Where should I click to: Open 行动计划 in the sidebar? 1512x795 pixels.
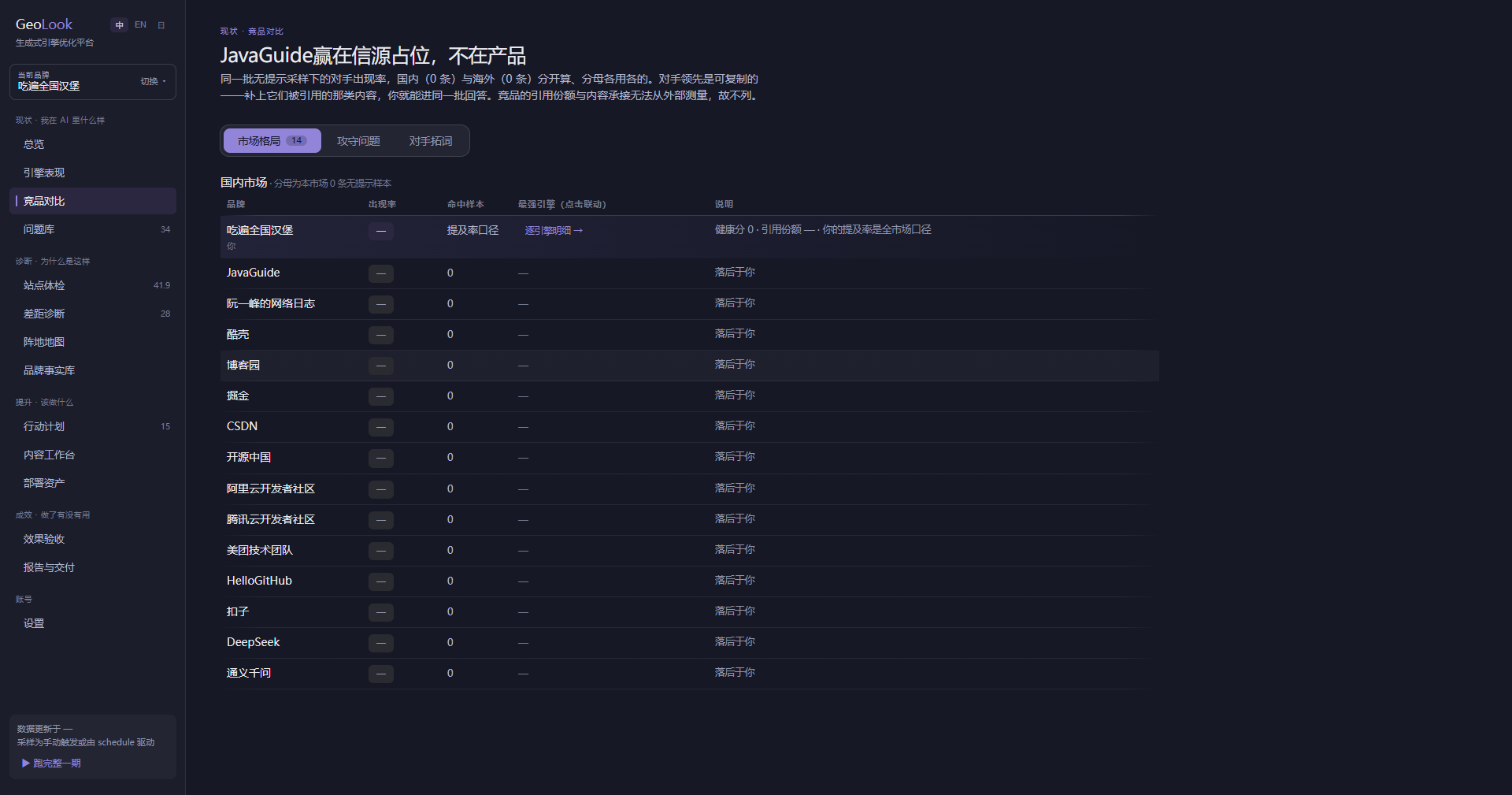(x=93, y=426)
